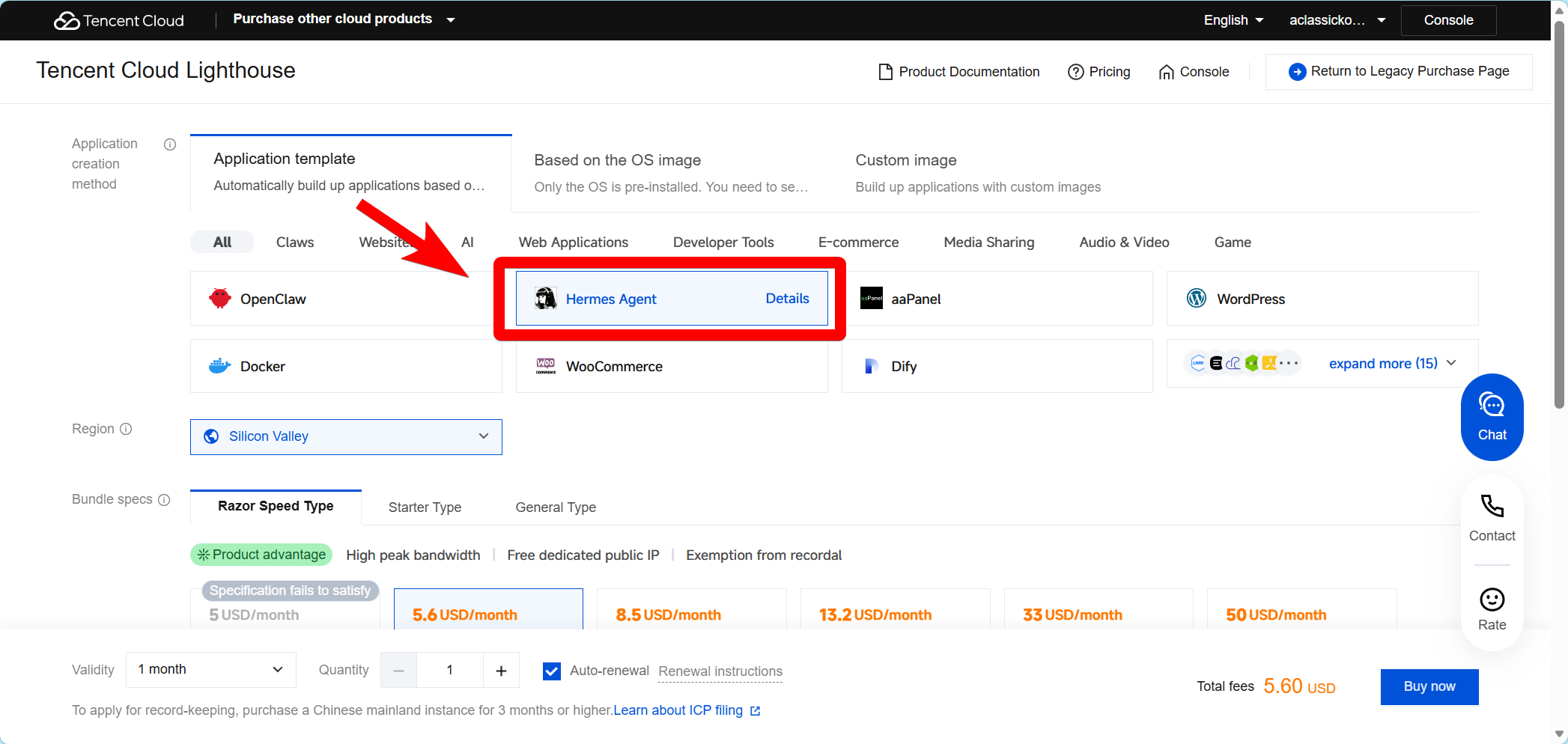Viewport: 1568px width, 744px height.
Task: Click the scrollbar down arrow
Action: (1559, 735)
